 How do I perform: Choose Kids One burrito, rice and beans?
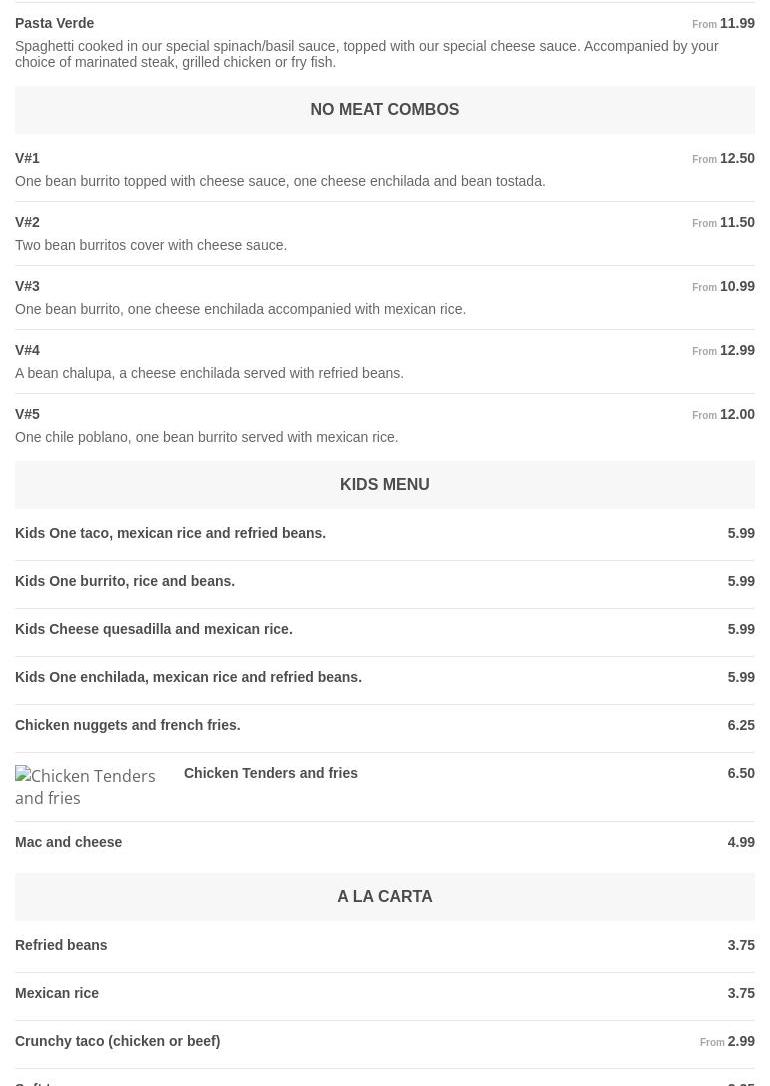point(125,581)
